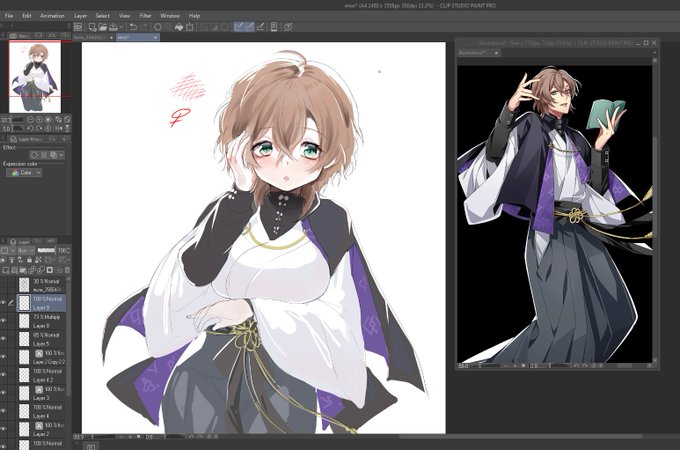Viewport: 680px width, 450px height.
Task: Open the Layer menu
Action: point(80,16)
